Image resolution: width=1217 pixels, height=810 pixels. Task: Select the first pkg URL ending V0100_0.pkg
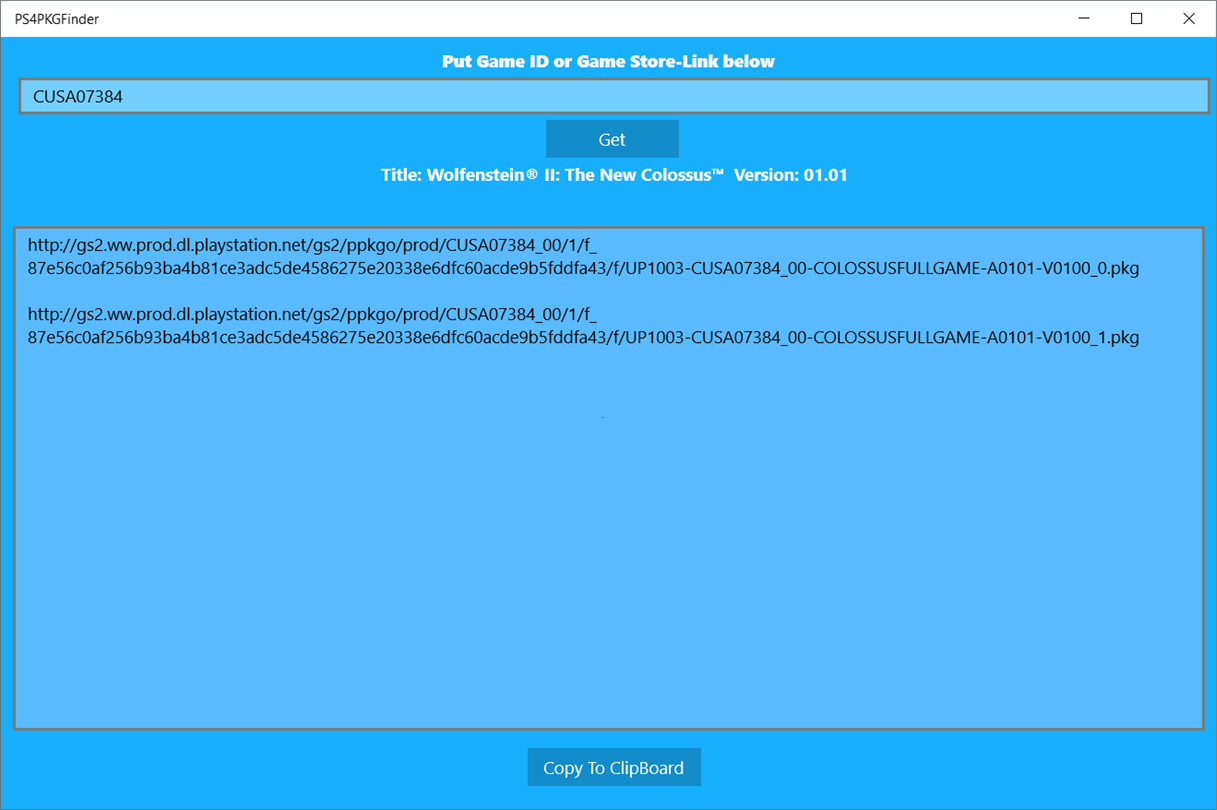tap(583, 256)
